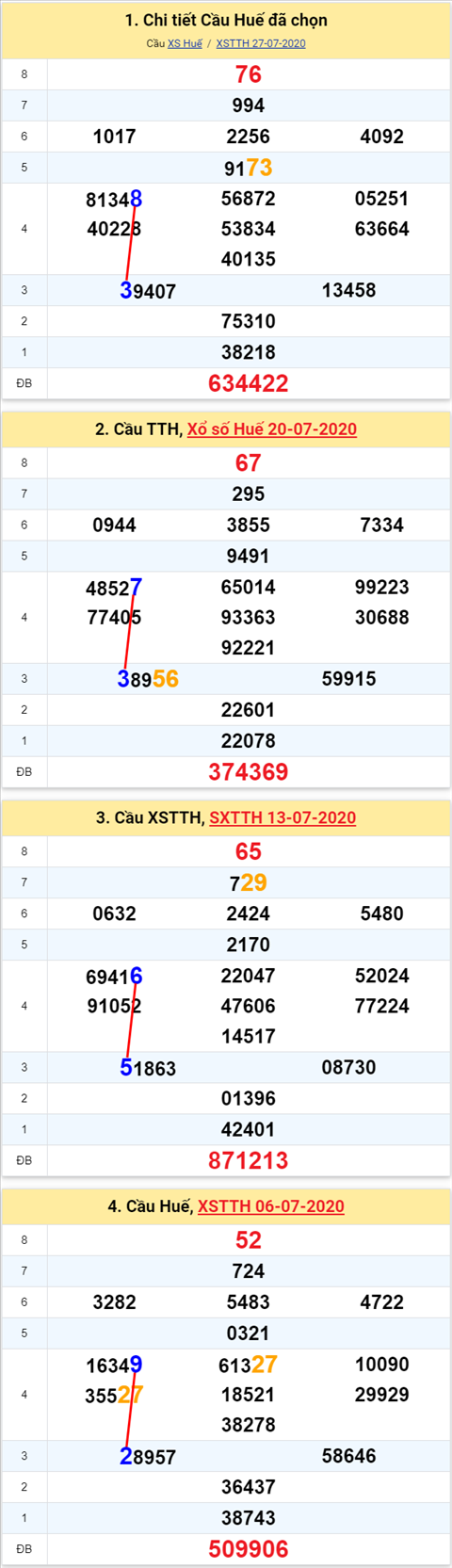Click the number 0944
The height and width of the screenshot is (1568, 452).
point(115,525)
